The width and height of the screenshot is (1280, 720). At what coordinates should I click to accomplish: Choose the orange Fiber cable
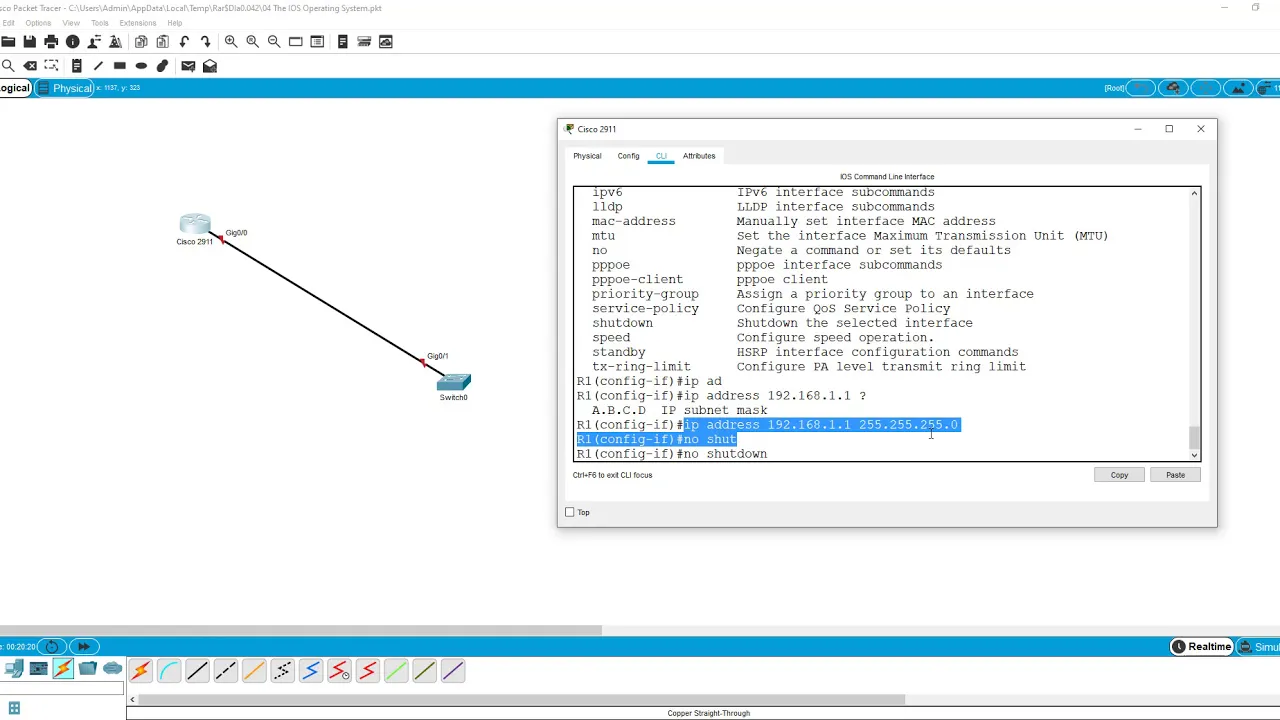[254, 671]
